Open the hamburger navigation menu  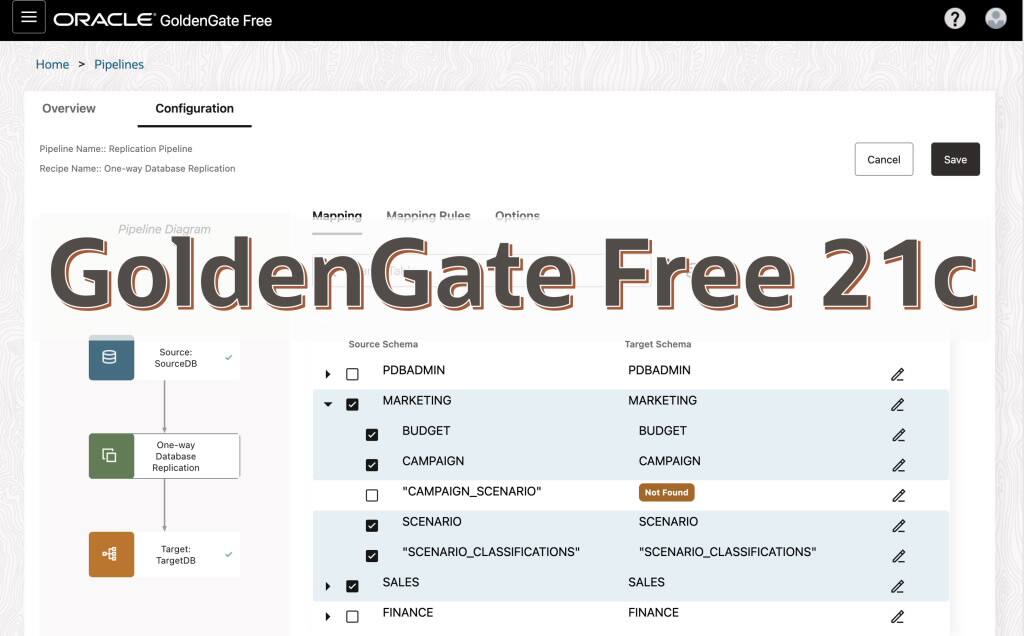pos(28,17)
